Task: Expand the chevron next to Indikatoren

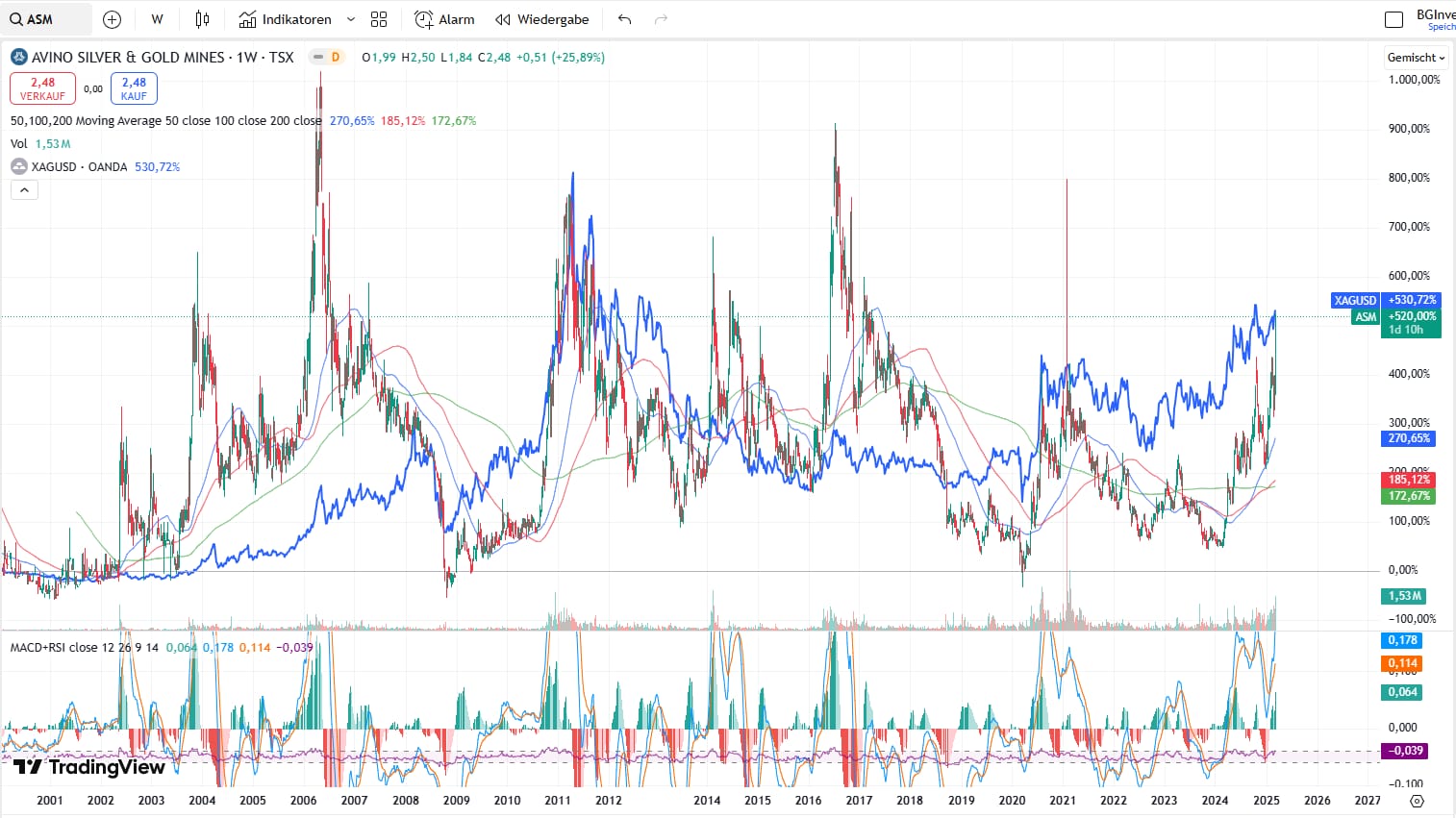Action: click(x=351, y=19)
